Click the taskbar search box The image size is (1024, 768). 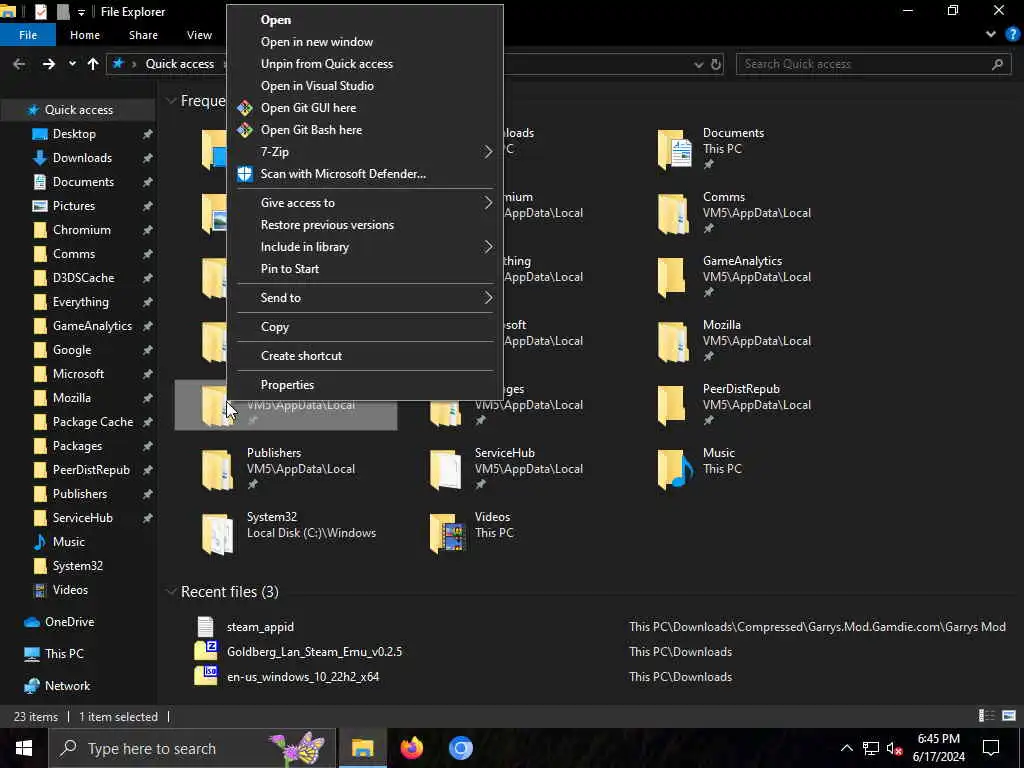click(x=193, y=748)
